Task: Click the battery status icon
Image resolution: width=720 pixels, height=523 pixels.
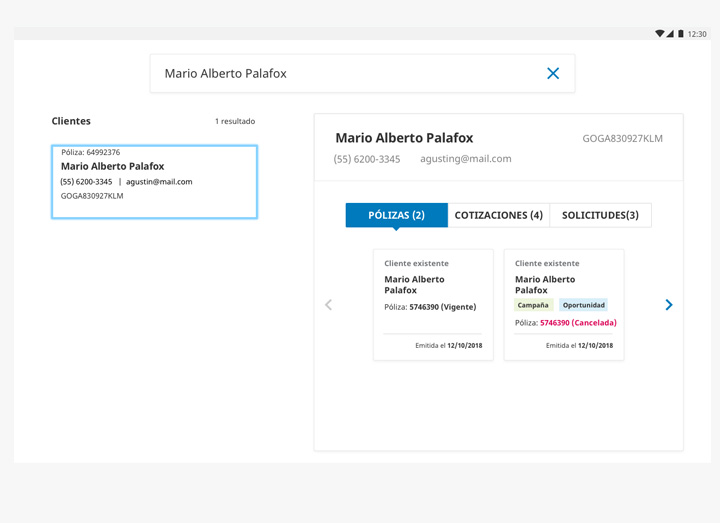Action: coord(681,34)
